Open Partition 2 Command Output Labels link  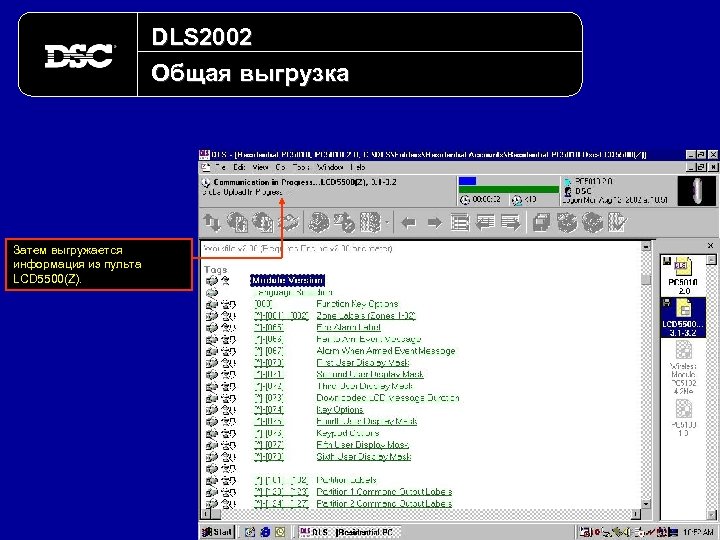[384, 504]
